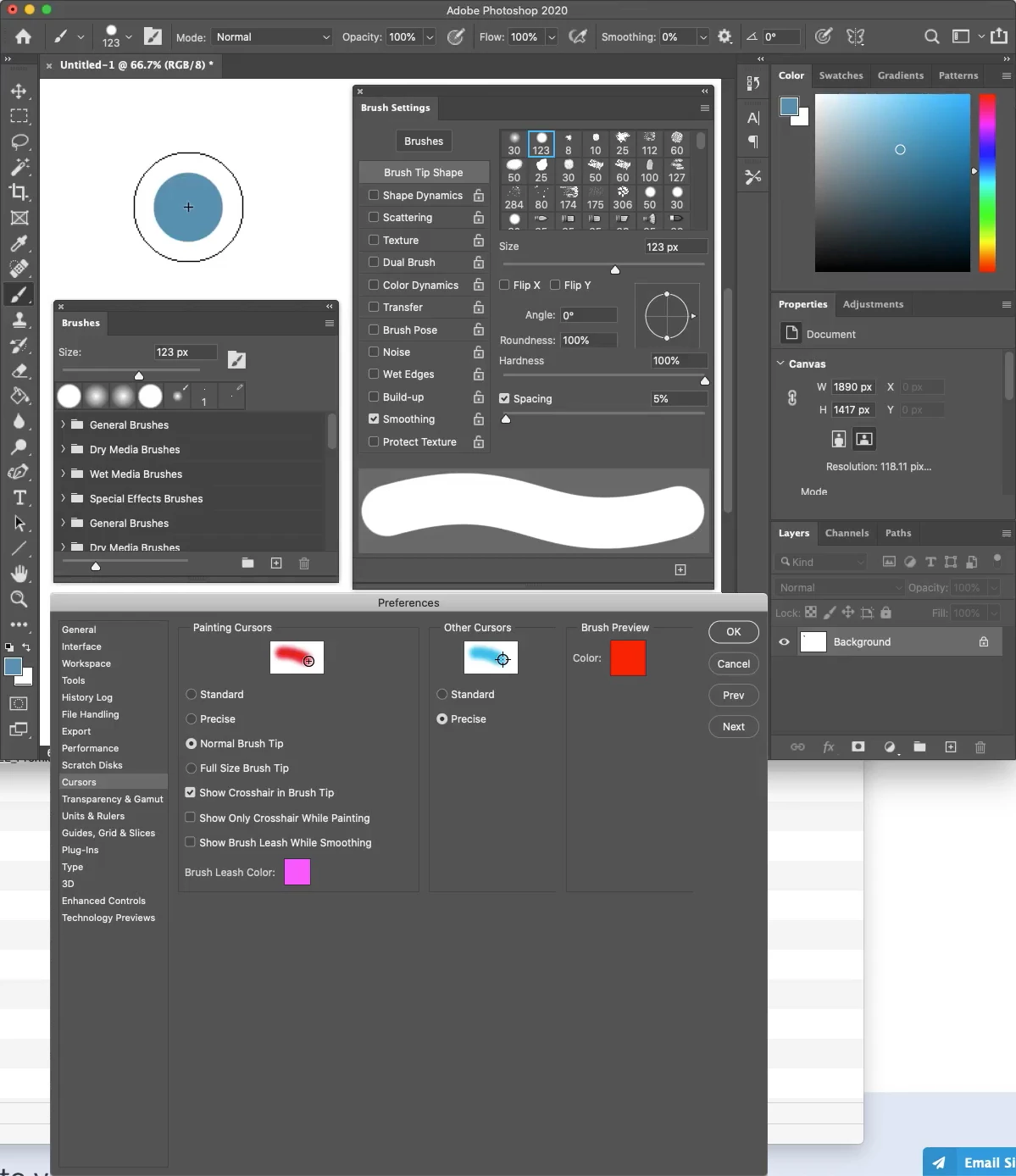Uncheck the Spacing checkbox
The height and width of the screenshot is (1176, 1016).
click(x=504, y=398)
